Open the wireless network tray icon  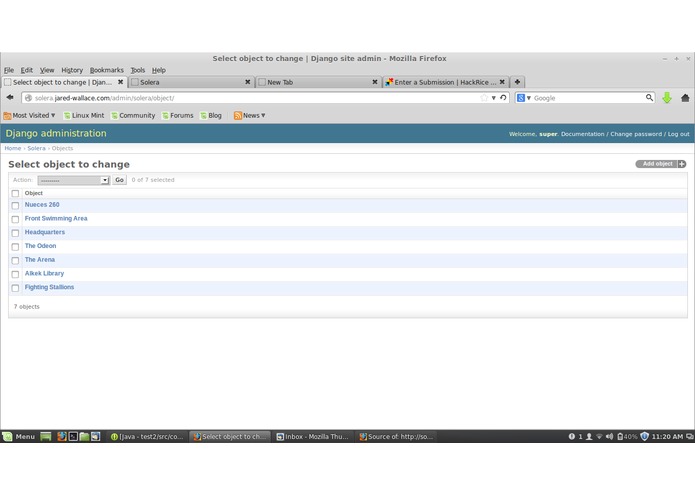tap(599, 436)
